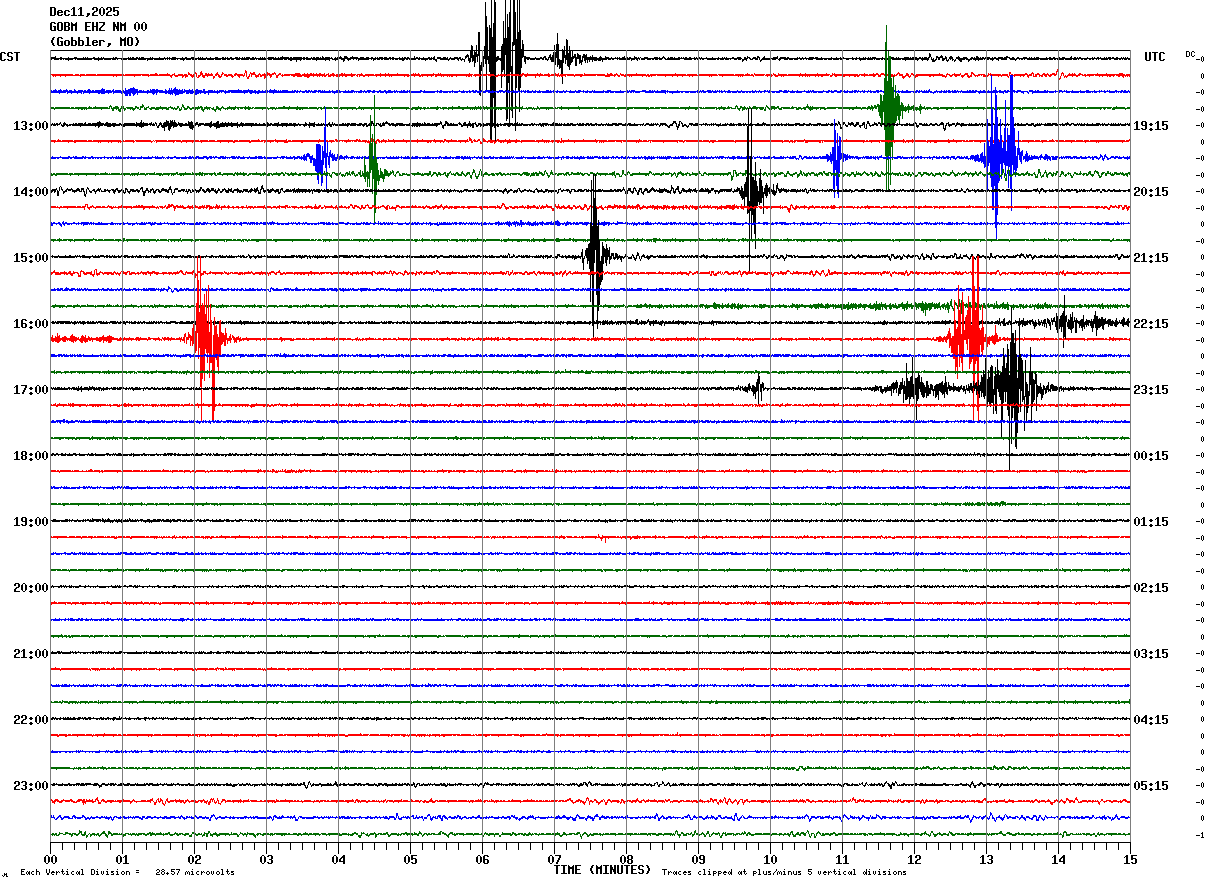This screenshot has height=886, width=1210.
Task: Click minute tick label 04 on time axis
Action: coord(338,859)
